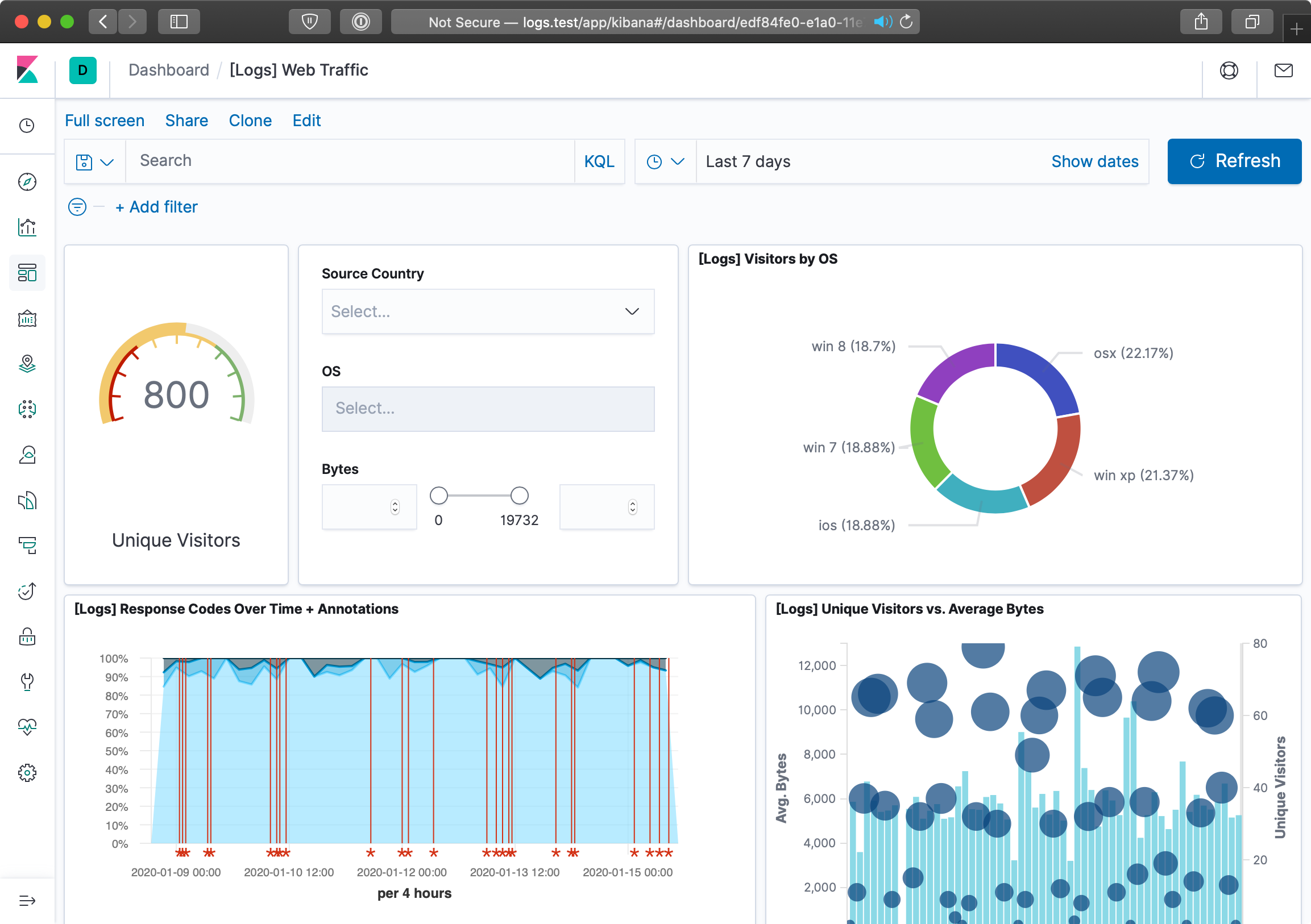The height and width of the screenshot is (924, 1311).
Task: Click the Show dates link
Action: tap(1094, 161)
